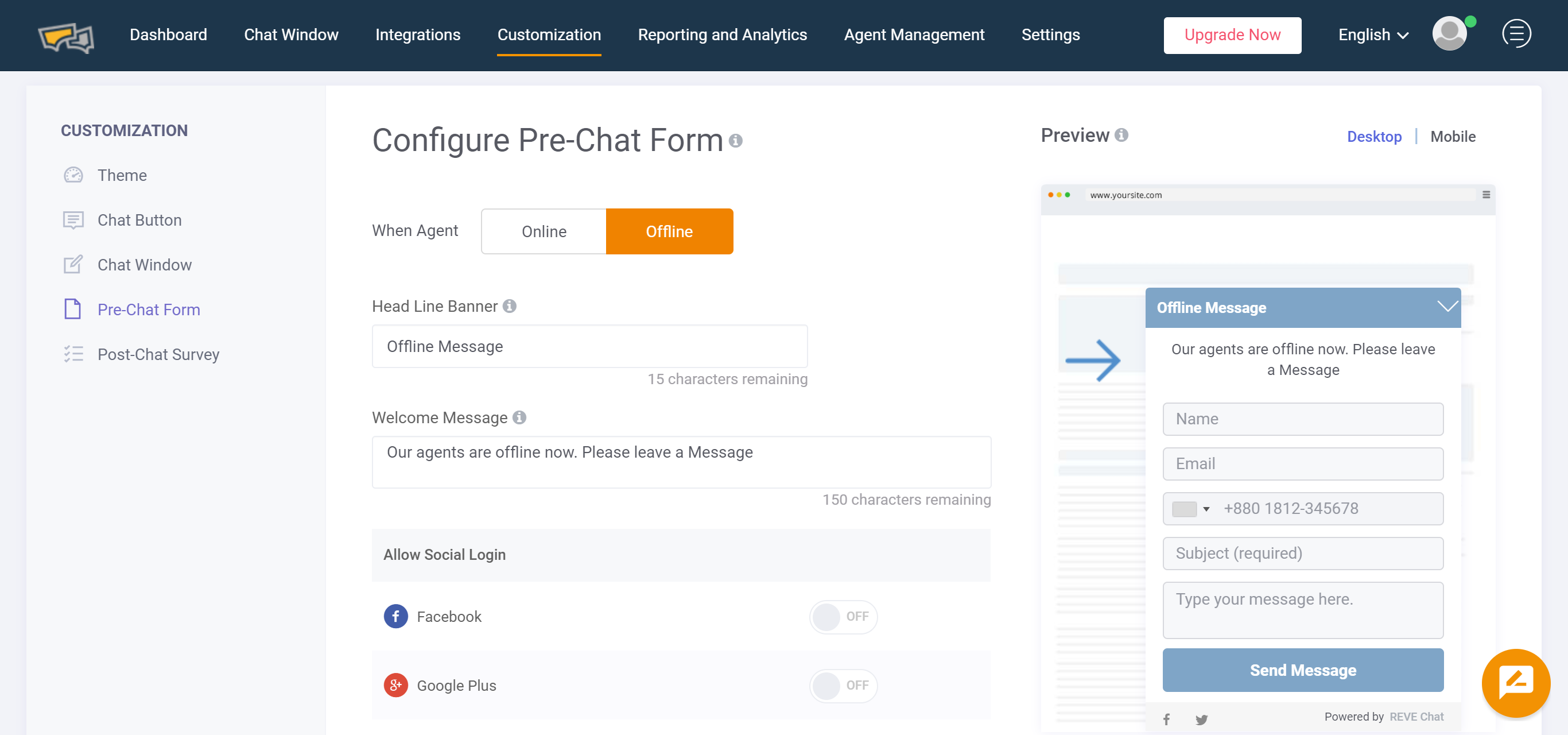Image resolution: width=1568 pixels, height=735 pixels.
Task: Open the Dashboard menu
Action: 168,34
